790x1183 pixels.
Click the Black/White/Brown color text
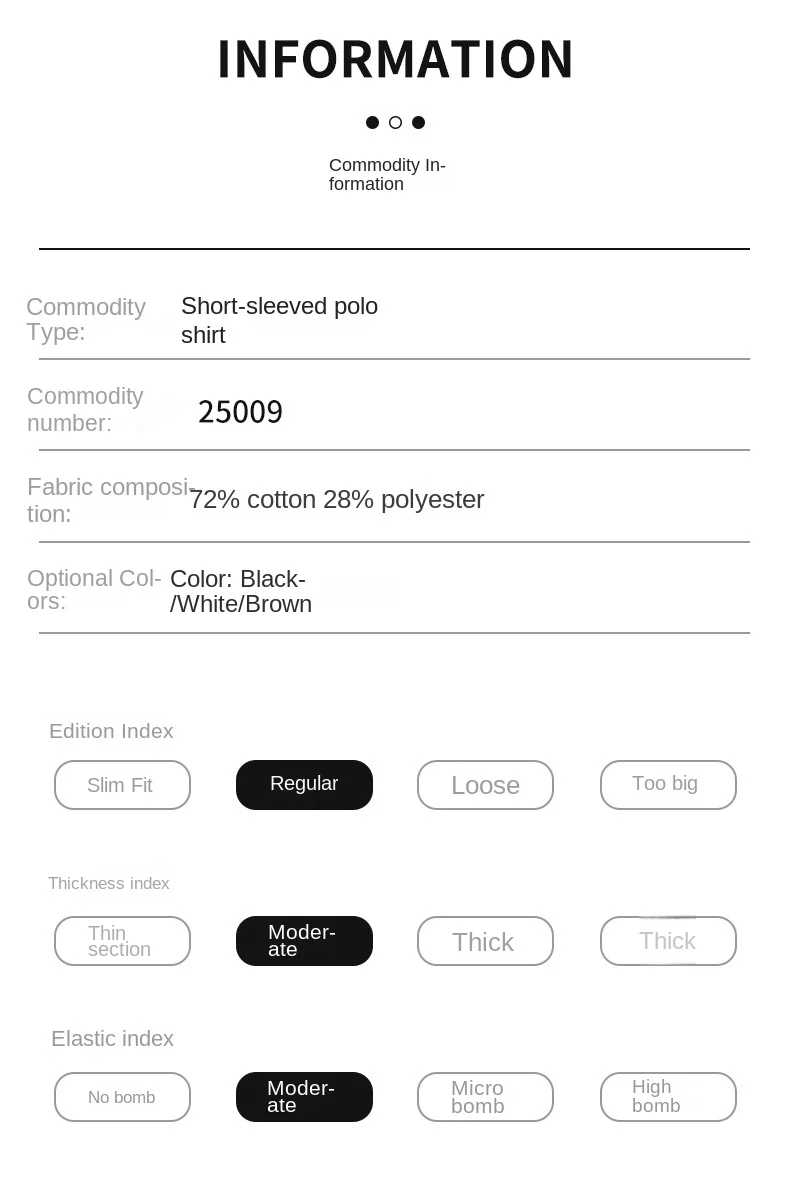point(241,591)
